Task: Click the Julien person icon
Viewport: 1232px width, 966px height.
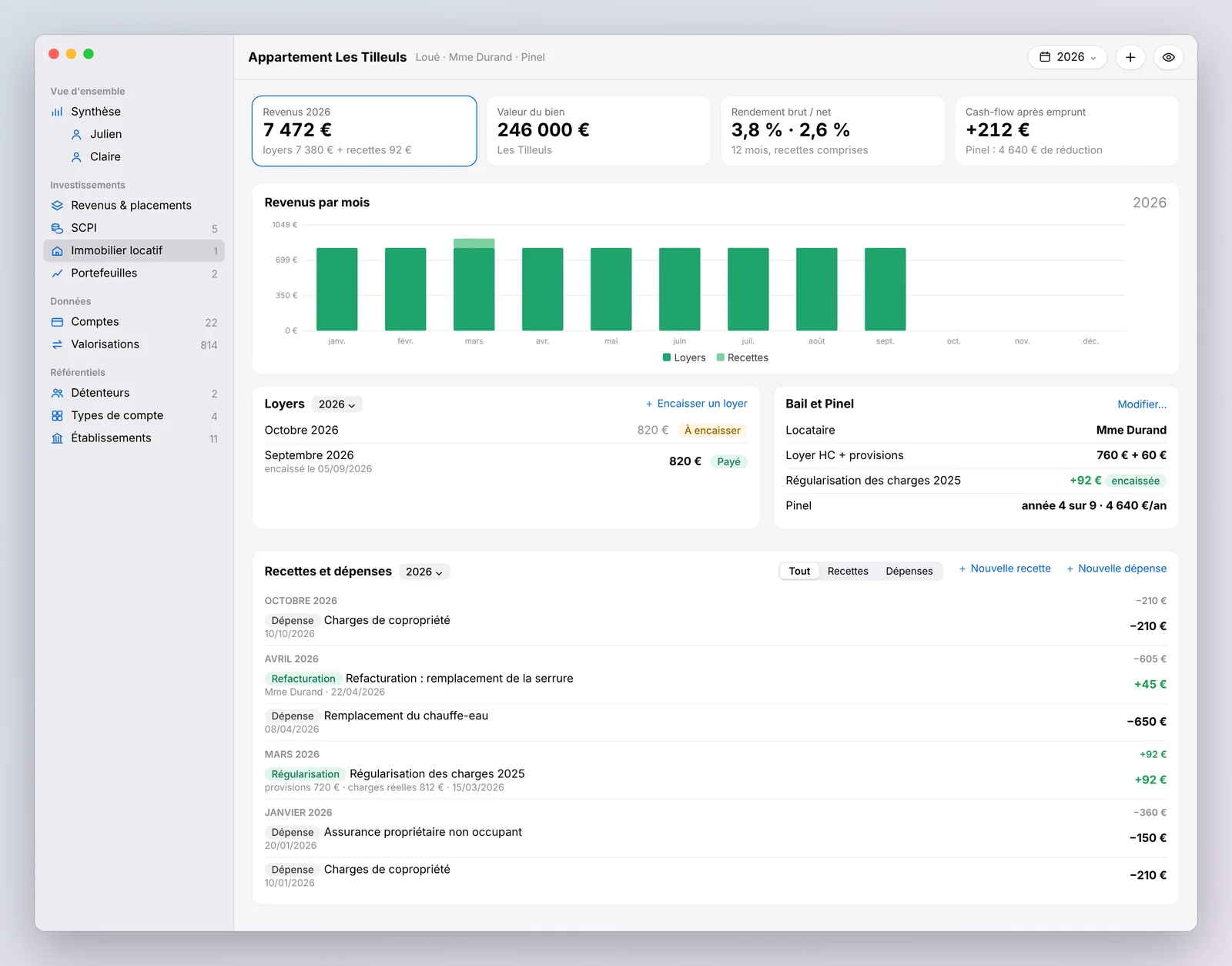Action: pyautogui.click(x=76, y=134)
